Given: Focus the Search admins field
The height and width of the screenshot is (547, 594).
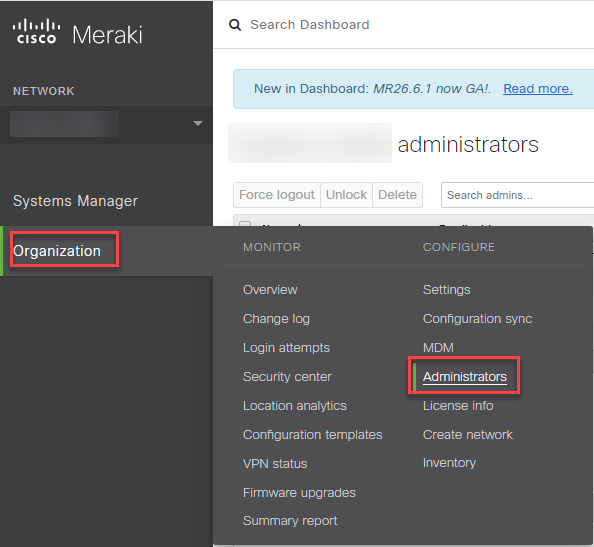Looking at the screenshot, I should pyautogui.click(x=517, y=195).
